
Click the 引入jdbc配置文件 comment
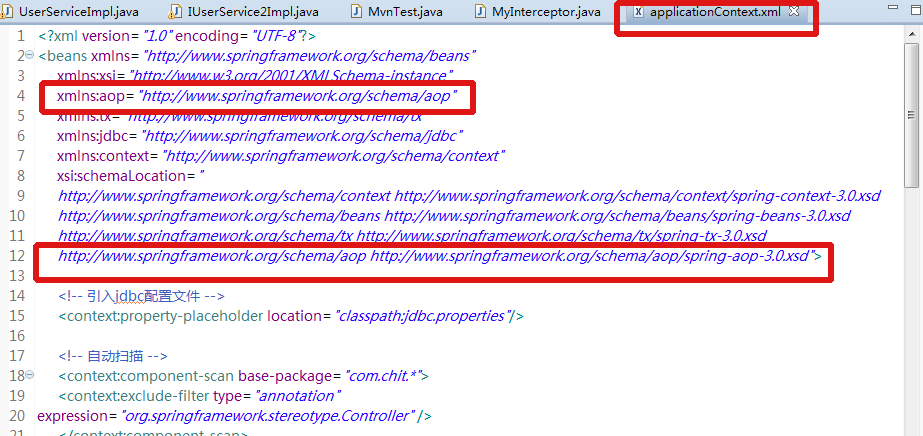(x=142, y=295)
